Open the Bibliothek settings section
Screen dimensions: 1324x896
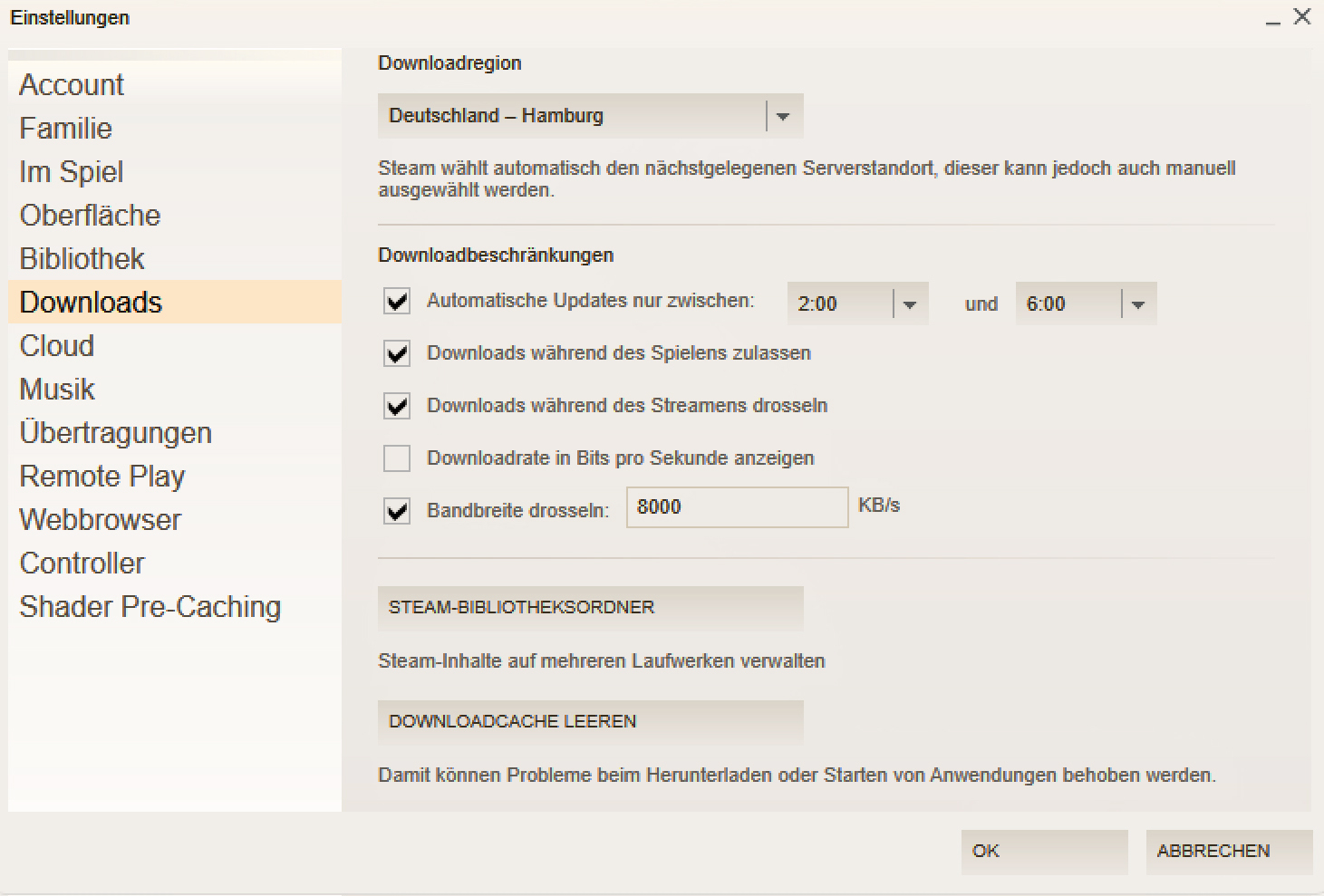tap(82, 259)
